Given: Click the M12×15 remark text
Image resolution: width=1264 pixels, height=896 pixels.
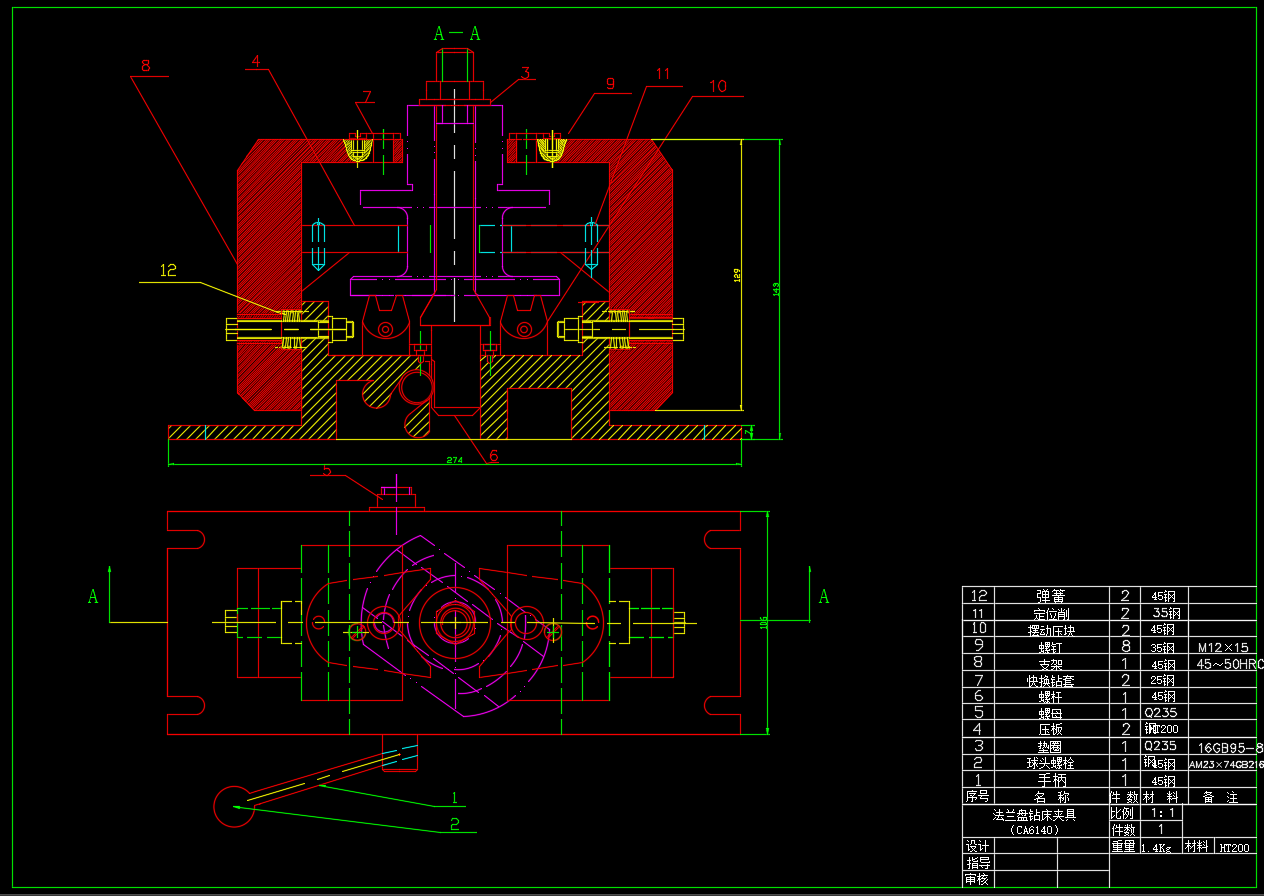Looking at the screenshot, I should coord(1222,647).
